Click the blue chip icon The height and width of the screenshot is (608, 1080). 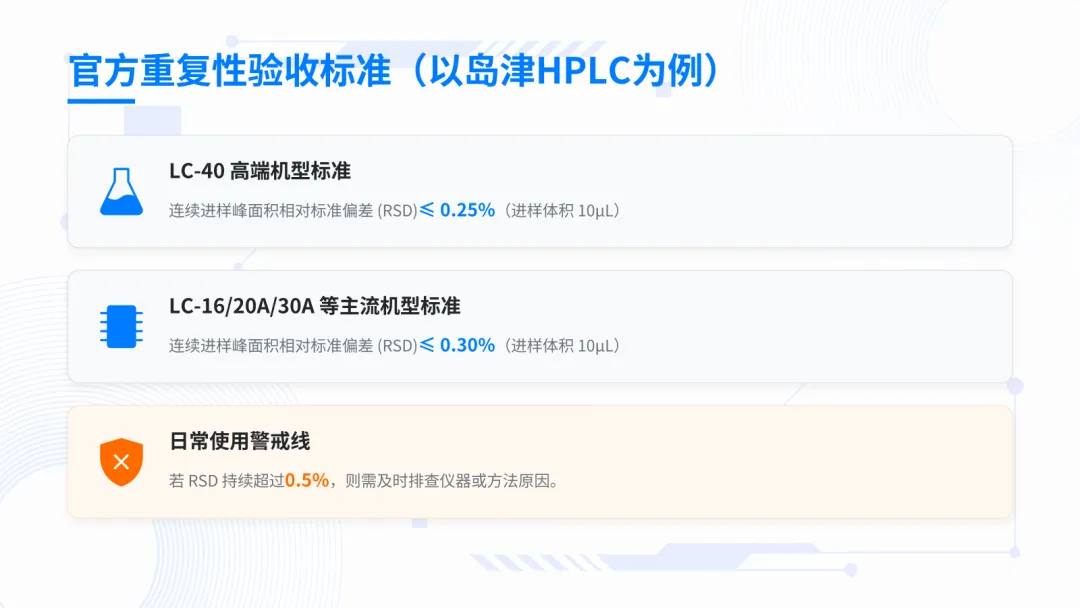click(x=121, y=326)
